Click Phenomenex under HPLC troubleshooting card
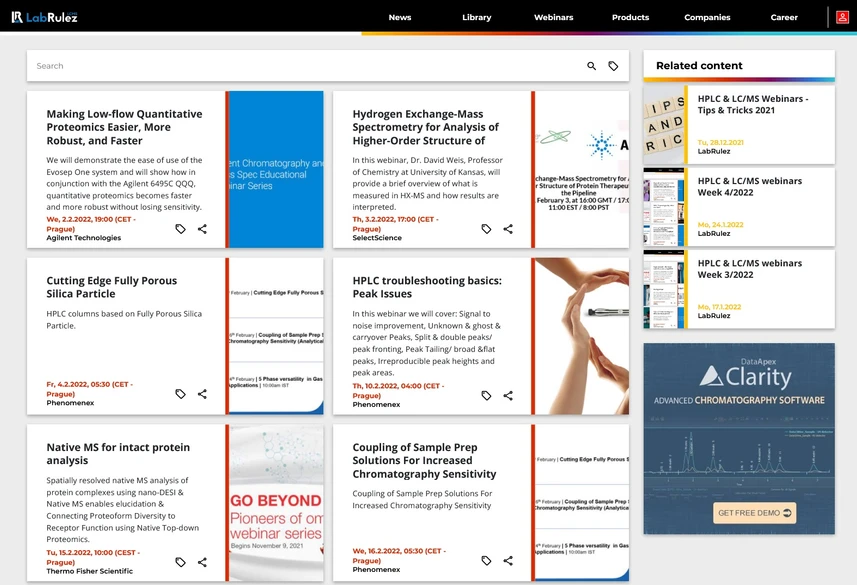Image resolution: width=857 pixels, height=585 pixels. click(376, 405)
